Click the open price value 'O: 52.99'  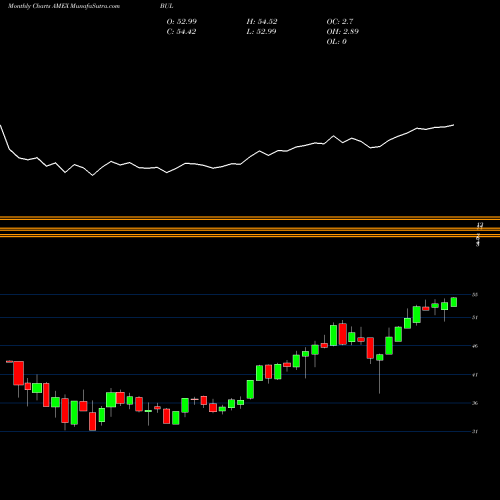click(182, 22)
